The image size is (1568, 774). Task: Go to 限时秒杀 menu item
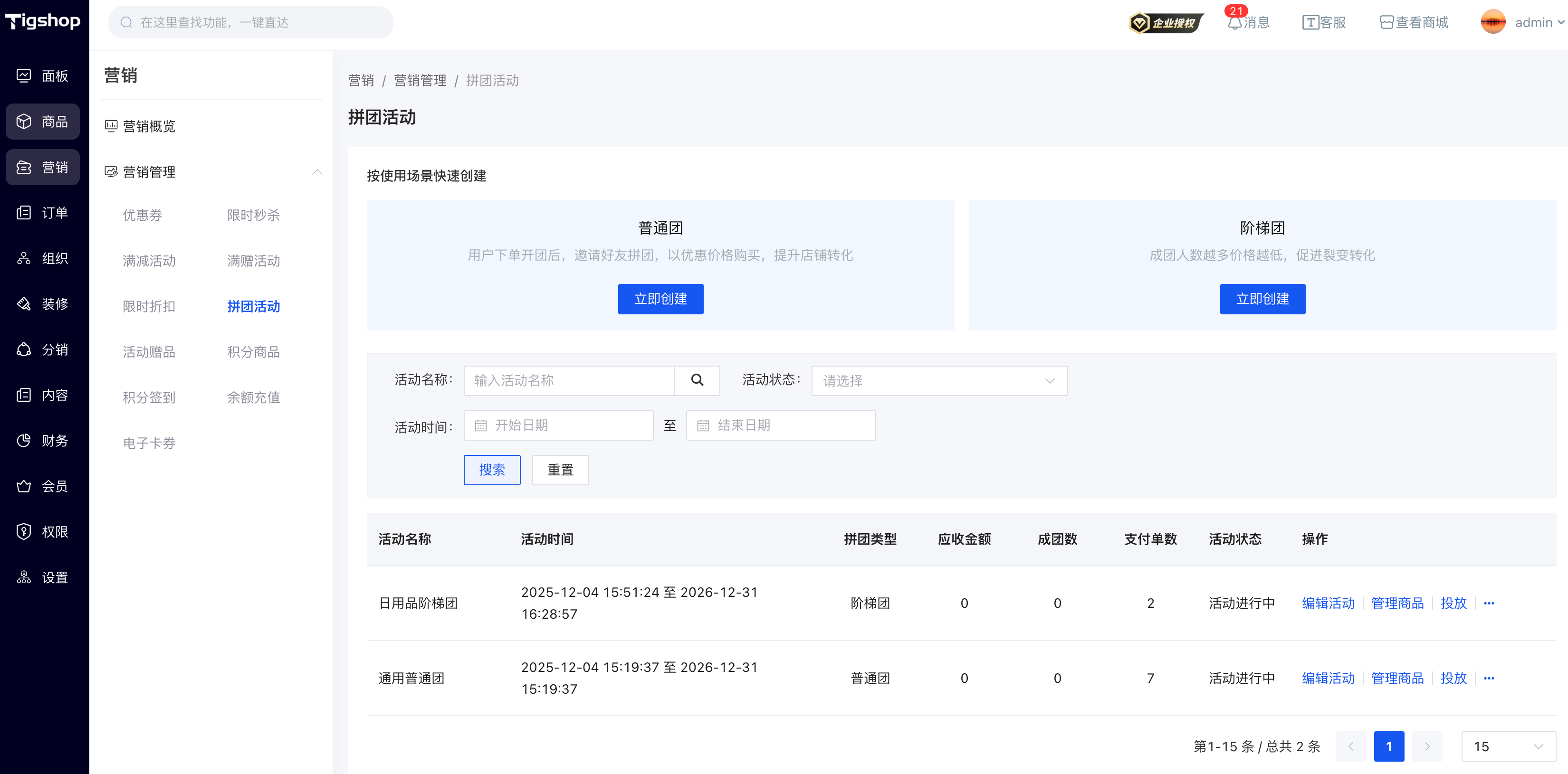click(253, 216)
